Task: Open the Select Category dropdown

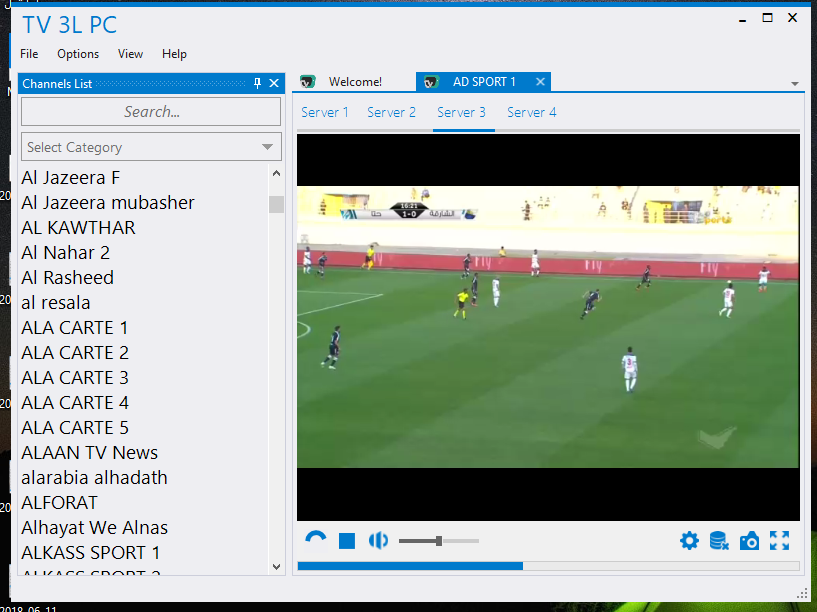Action: pos(151,147)
